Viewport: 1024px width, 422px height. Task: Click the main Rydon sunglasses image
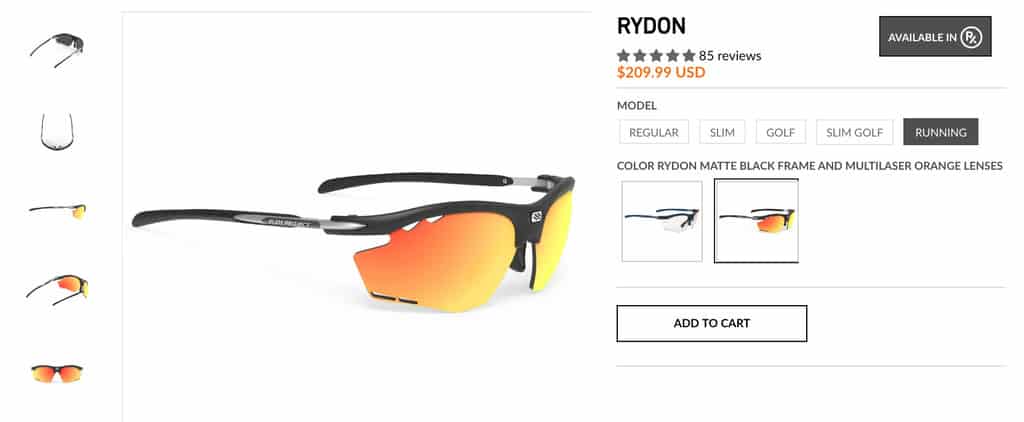(x=353, y=243)
